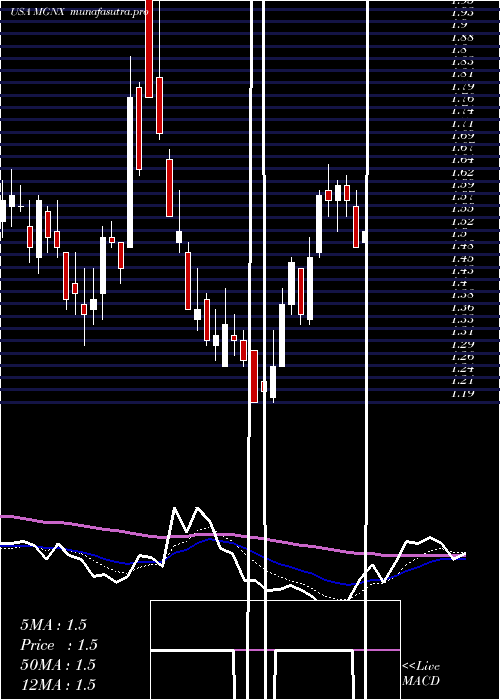Click the 1.57 price axis label
The image size is (500, 700).
[462, 197]
